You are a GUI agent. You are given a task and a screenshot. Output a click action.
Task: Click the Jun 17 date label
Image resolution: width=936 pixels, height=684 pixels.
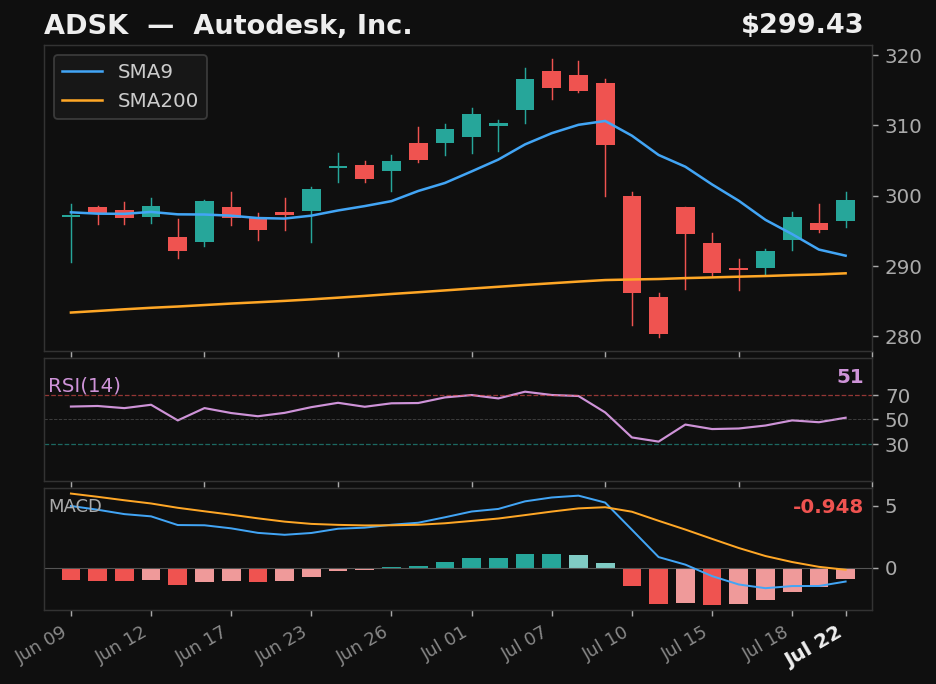[x=202, y=645]
